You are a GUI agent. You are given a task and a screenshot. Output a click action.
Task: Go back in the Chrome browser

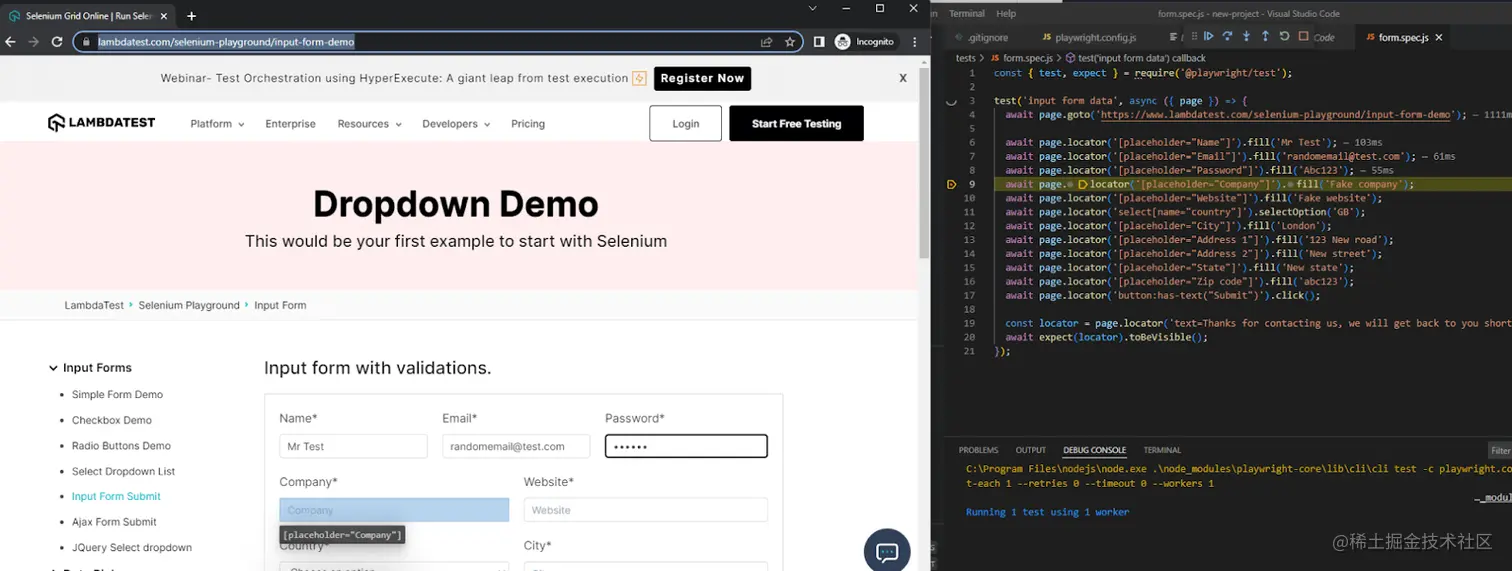pos(11,42)
